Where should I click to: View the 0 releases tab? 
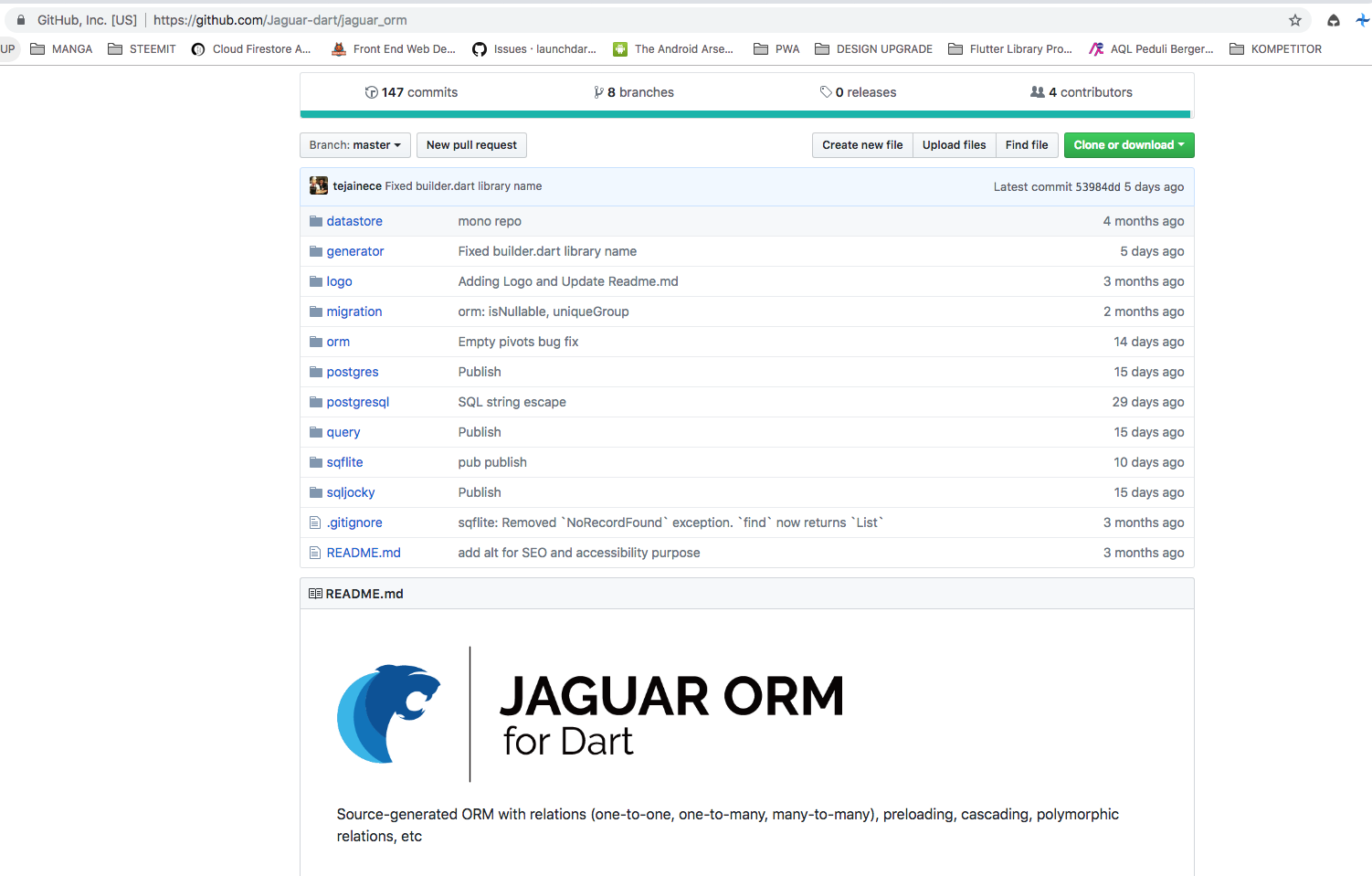click(858, 92)
